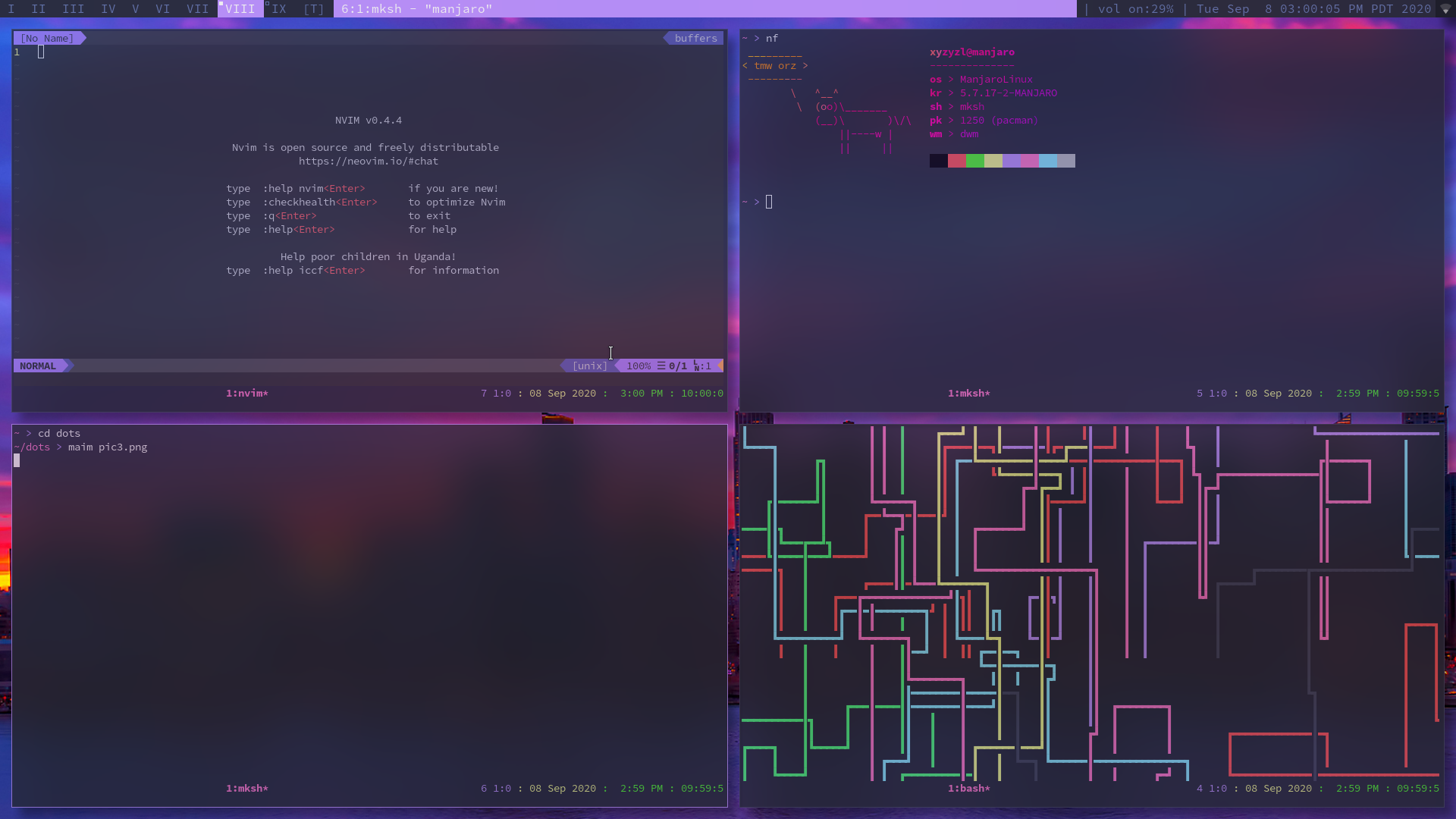Click the green color swatch in fetch output
This screenshot has width=1456, height=819.
[x=974, y=161]
